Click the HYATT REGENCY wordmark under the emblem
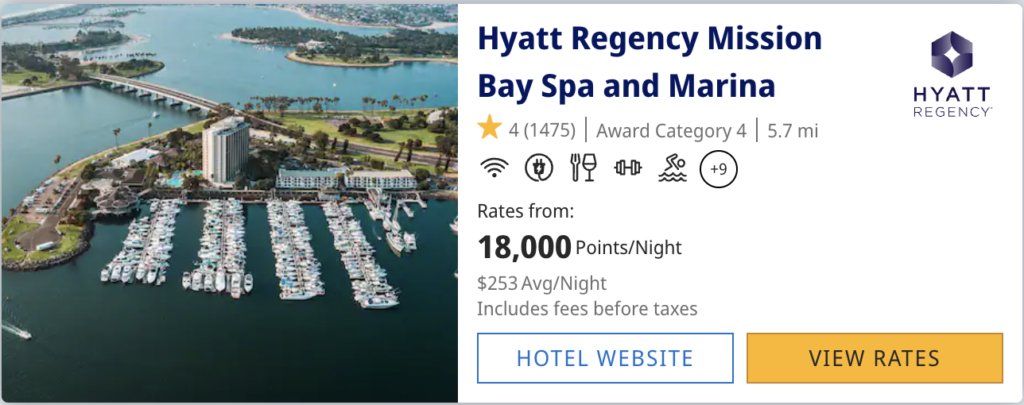 tap(952, 100)
